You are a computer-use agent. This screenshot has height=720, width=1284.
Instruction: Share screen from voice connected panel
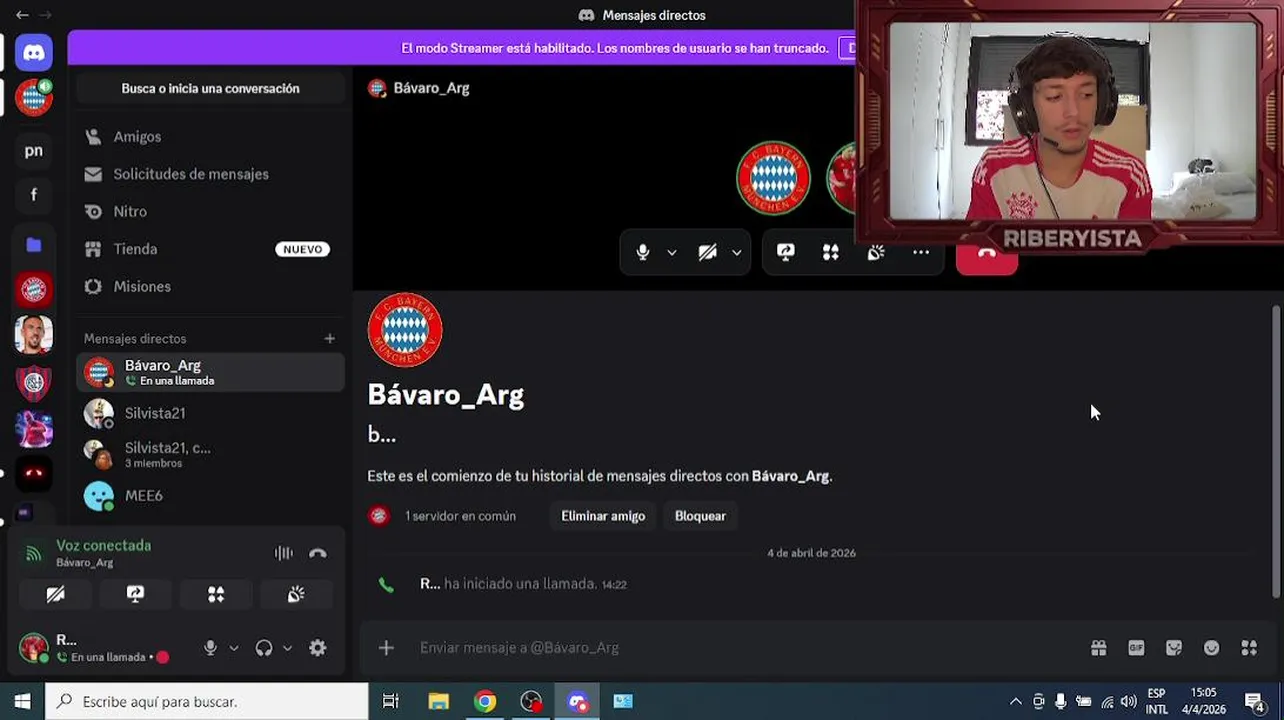click(136, 594)
